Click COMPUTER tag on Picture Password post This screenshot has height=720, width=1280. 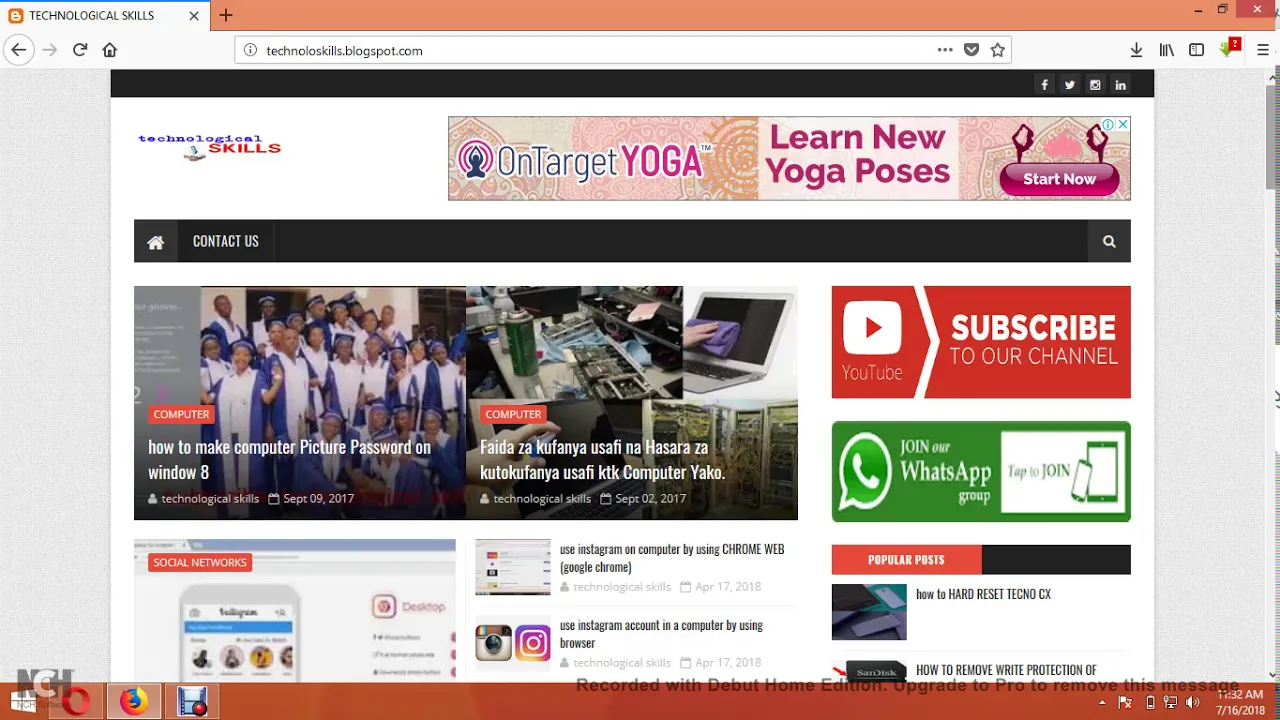[x=181, y=414]
